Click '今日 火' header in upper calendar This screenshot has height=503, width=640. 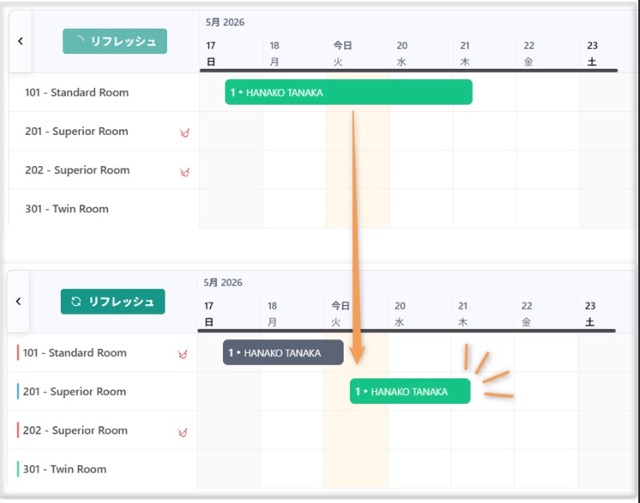point(342,53)
